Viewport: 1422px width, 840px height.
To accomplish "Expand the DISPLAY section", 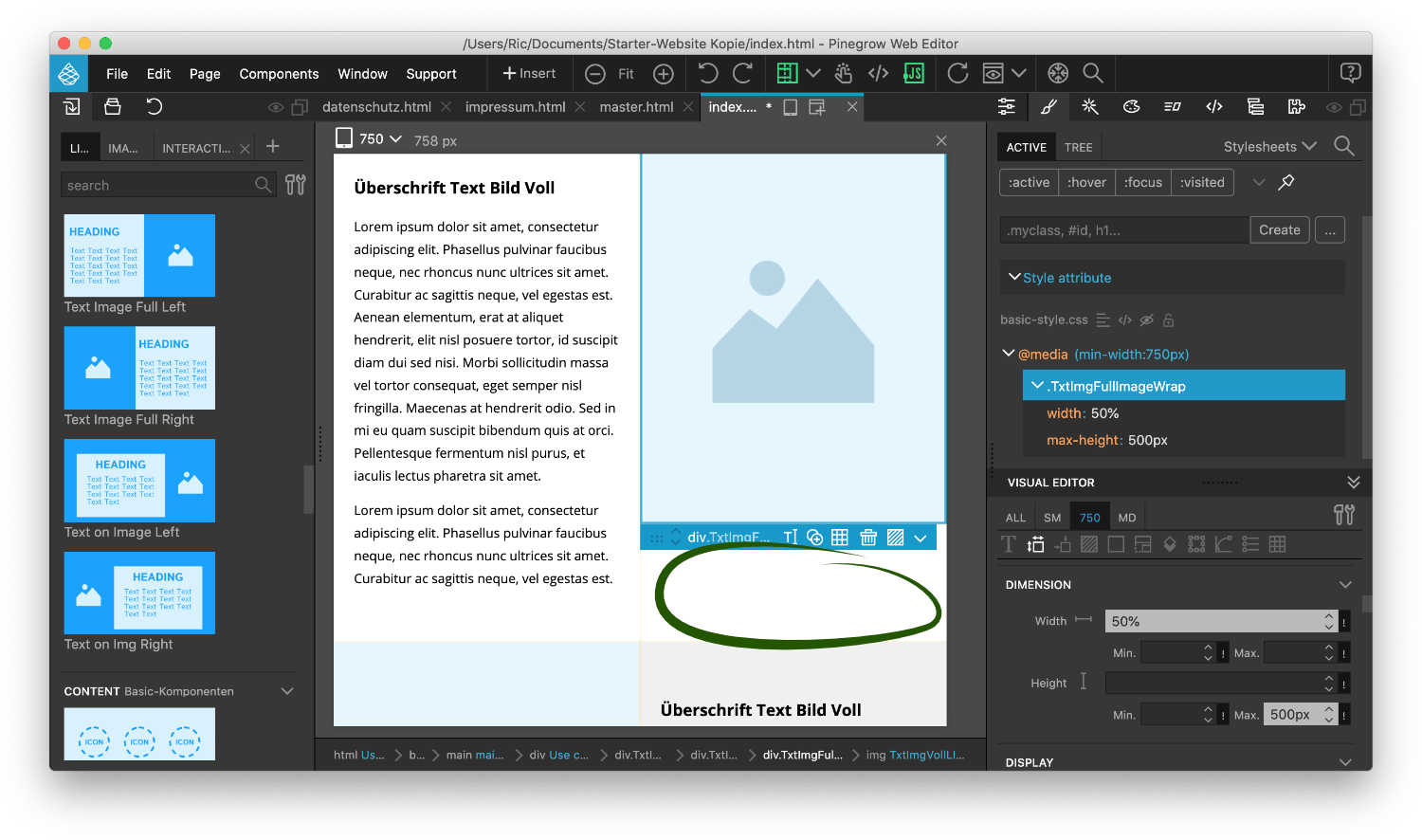I will [x=1345, y=762].
